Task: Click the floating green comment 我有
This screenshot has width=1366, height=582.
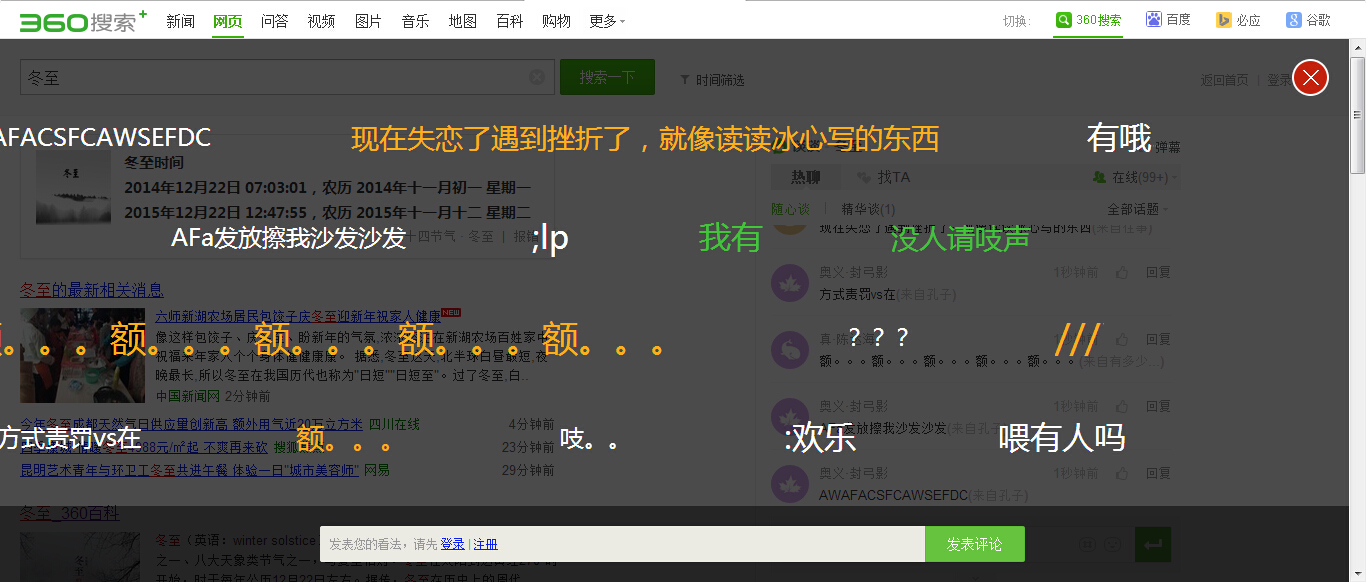Action: [x=730, y=238]
